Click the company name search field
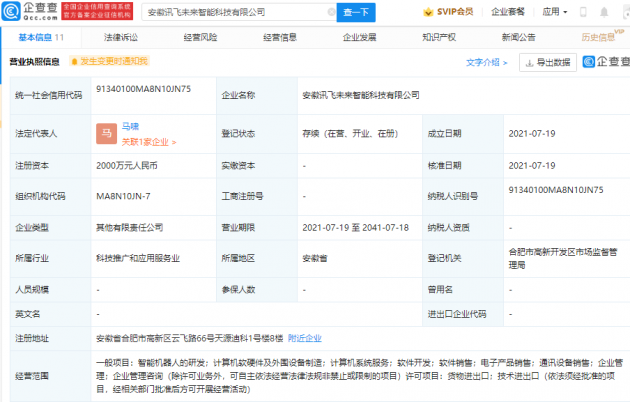 click(x=230, y=12)
